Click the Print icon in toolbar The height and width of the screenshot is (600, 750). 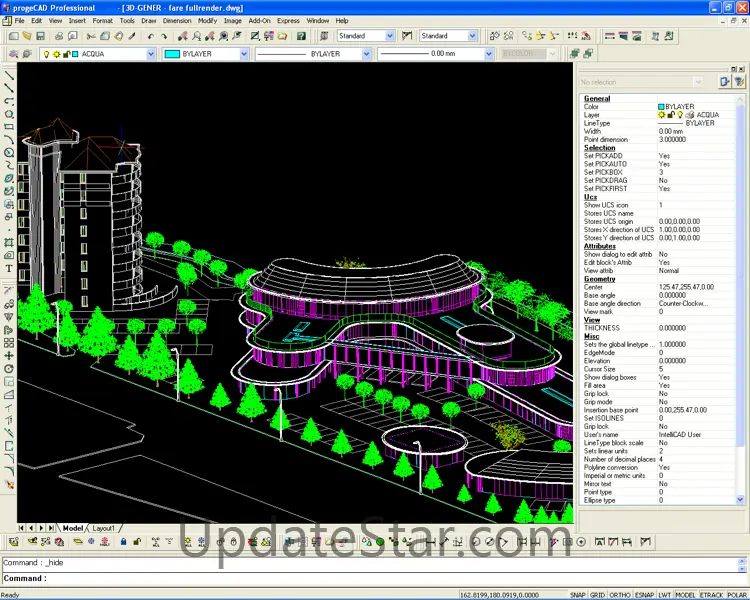pos(59,36)
